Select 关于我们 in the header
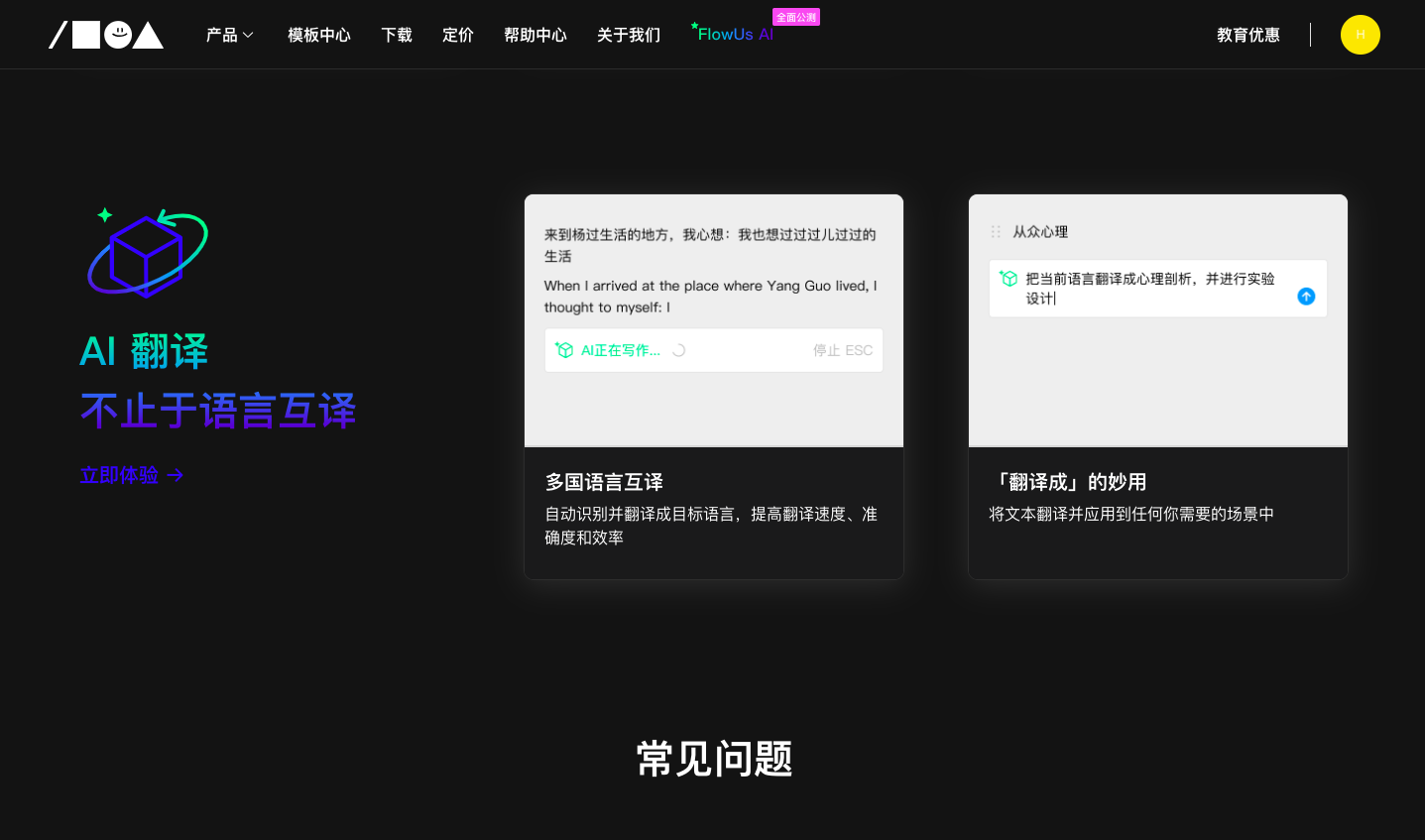Viewport: 1425px width, 840px height. pyautogui.click(x=629, y=35)
